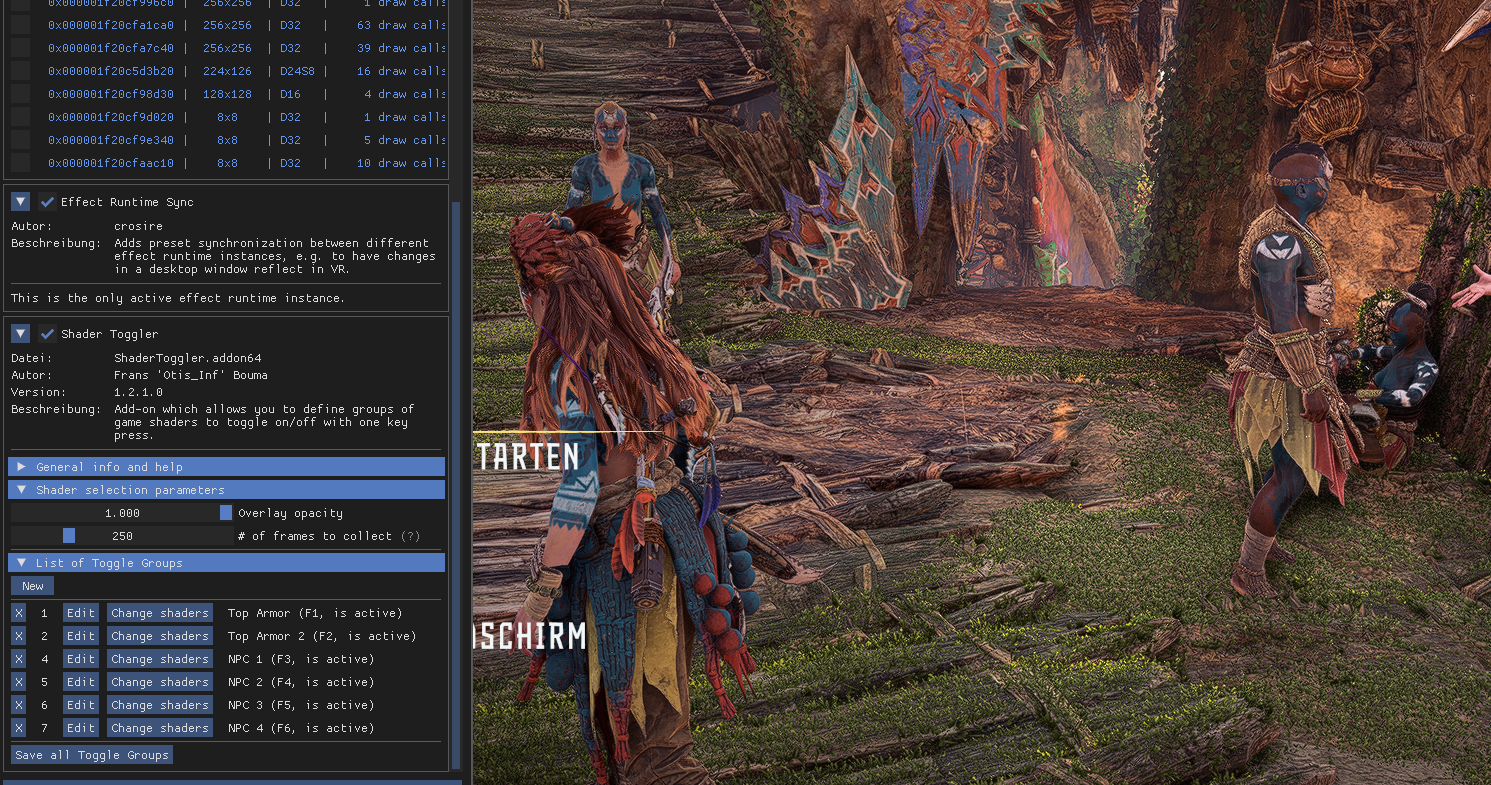Click the 128x128 resolution value
The height and width of the screenshot is (785, 1491).
point(227,94)
